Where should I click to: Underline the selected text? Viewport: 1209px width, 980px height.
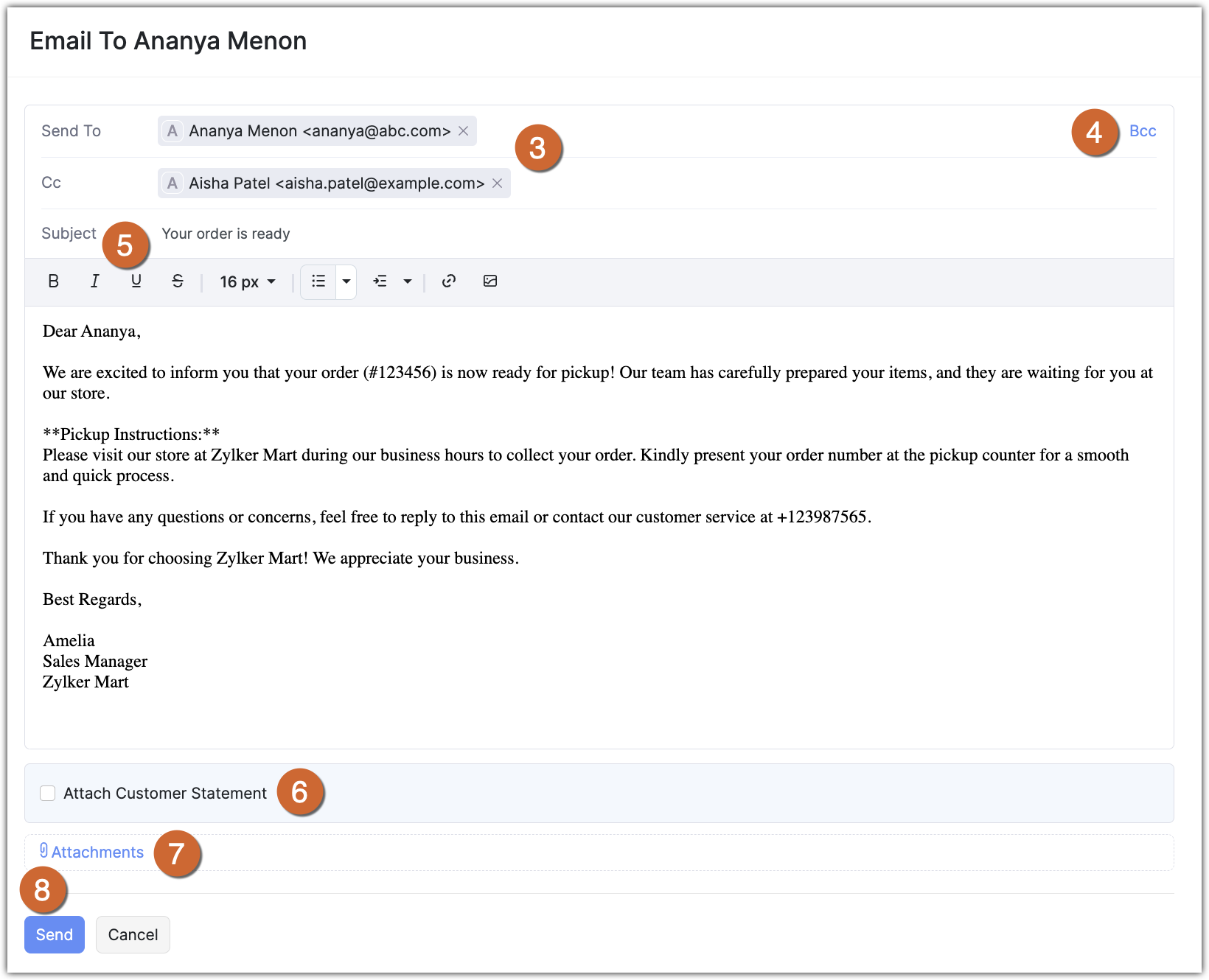(x=136, y=281)
